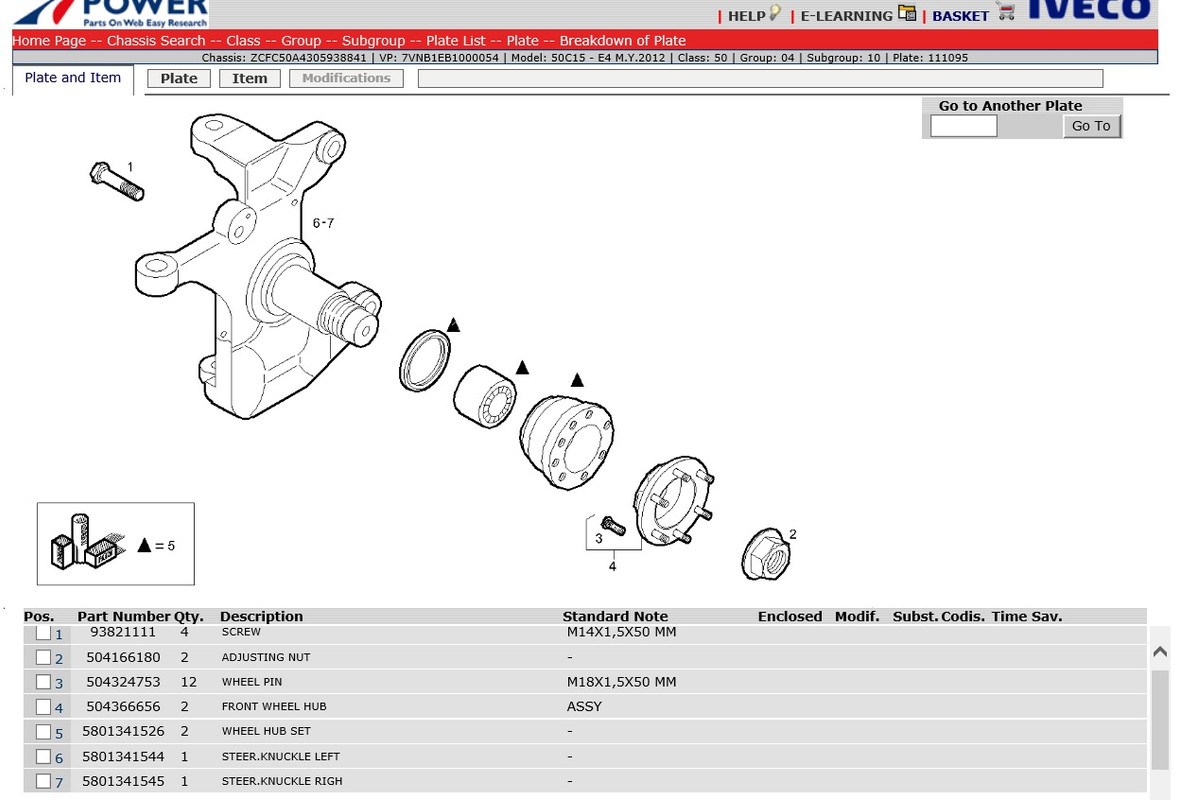Screen dimensions: 1197x800
Task: Tick the checkbox for STEER.KNUCKLE RIGH row
Action: pyautogui.click(x=44, y=781)
